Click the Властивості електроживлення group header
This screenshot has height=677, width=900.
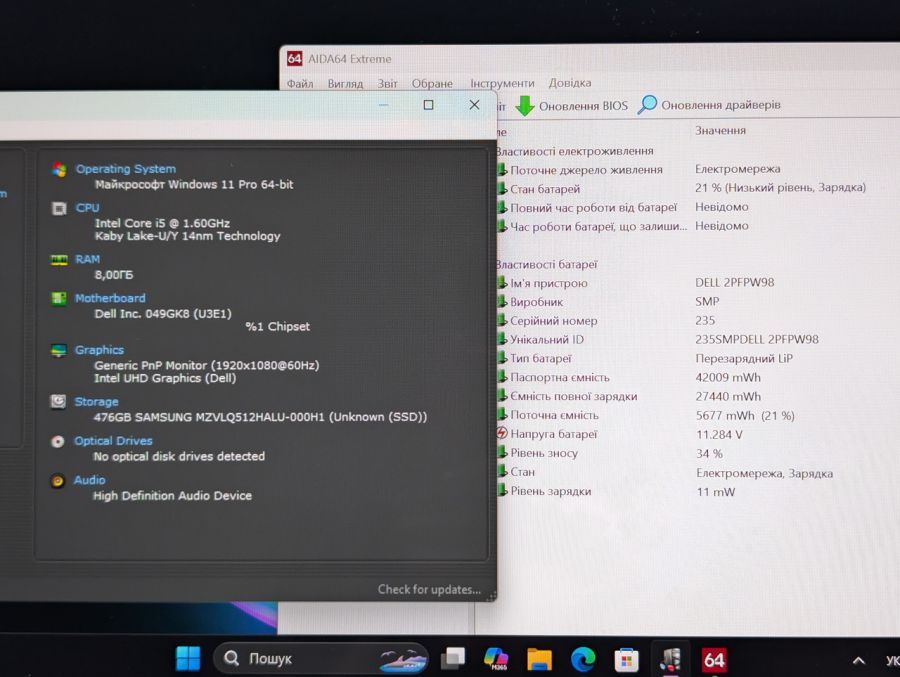pos(574,151)
